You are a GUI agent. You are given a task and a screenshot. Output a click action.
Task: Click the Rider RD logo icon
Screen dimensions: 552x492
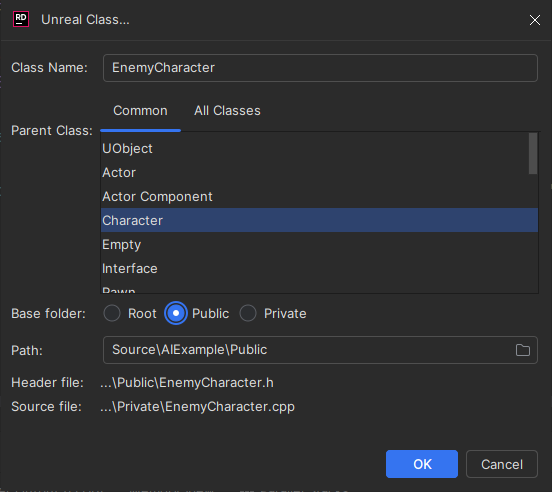[x=21, y=19]
